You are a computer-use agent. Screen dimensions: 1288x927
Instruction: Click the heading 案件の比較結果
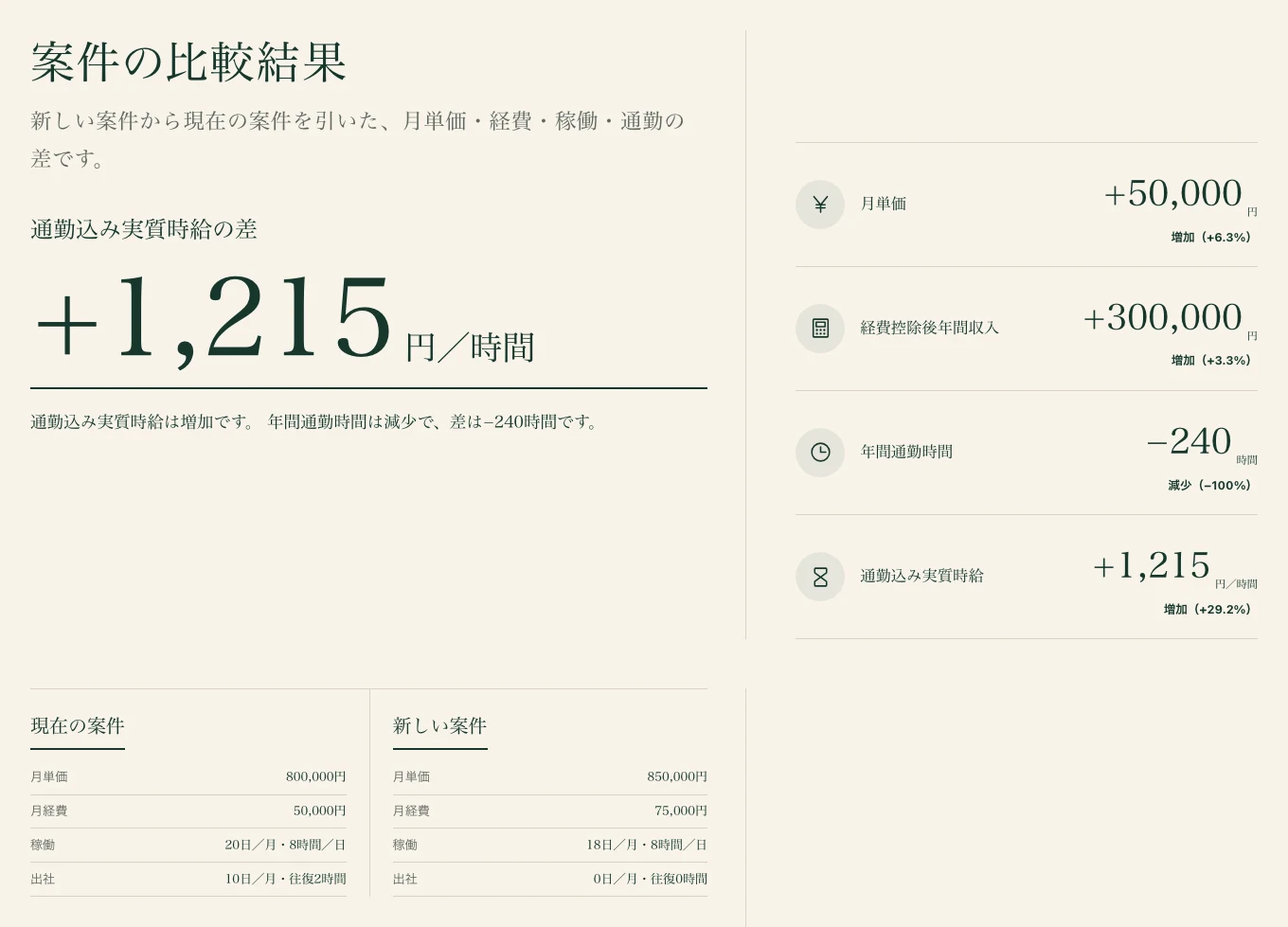[x=188, y=62]
